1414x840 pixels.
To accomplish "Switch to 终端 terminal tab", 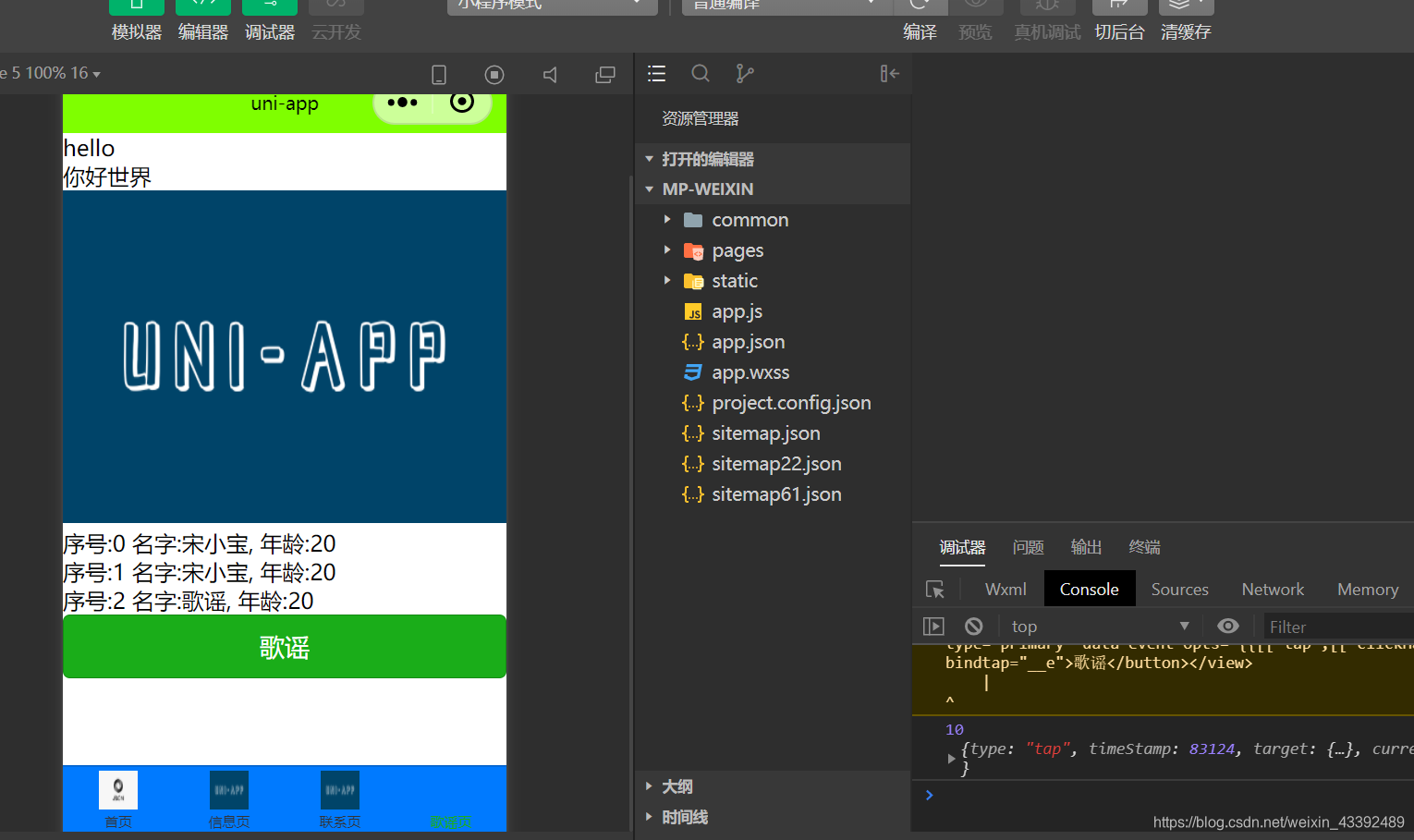I will pos(1144,547).
